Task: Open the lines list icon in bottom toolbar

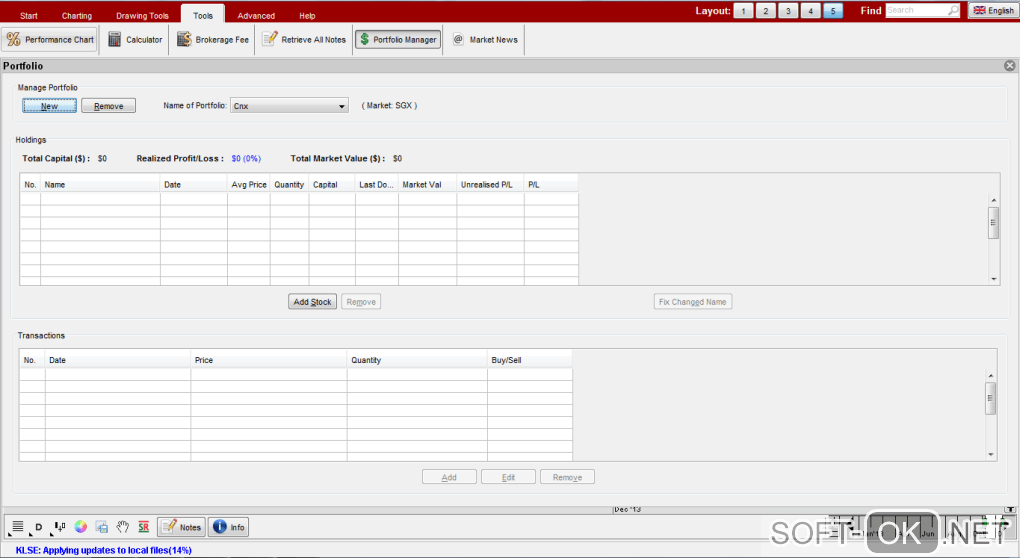Action: pyautogui.click(x=18, y=527)
